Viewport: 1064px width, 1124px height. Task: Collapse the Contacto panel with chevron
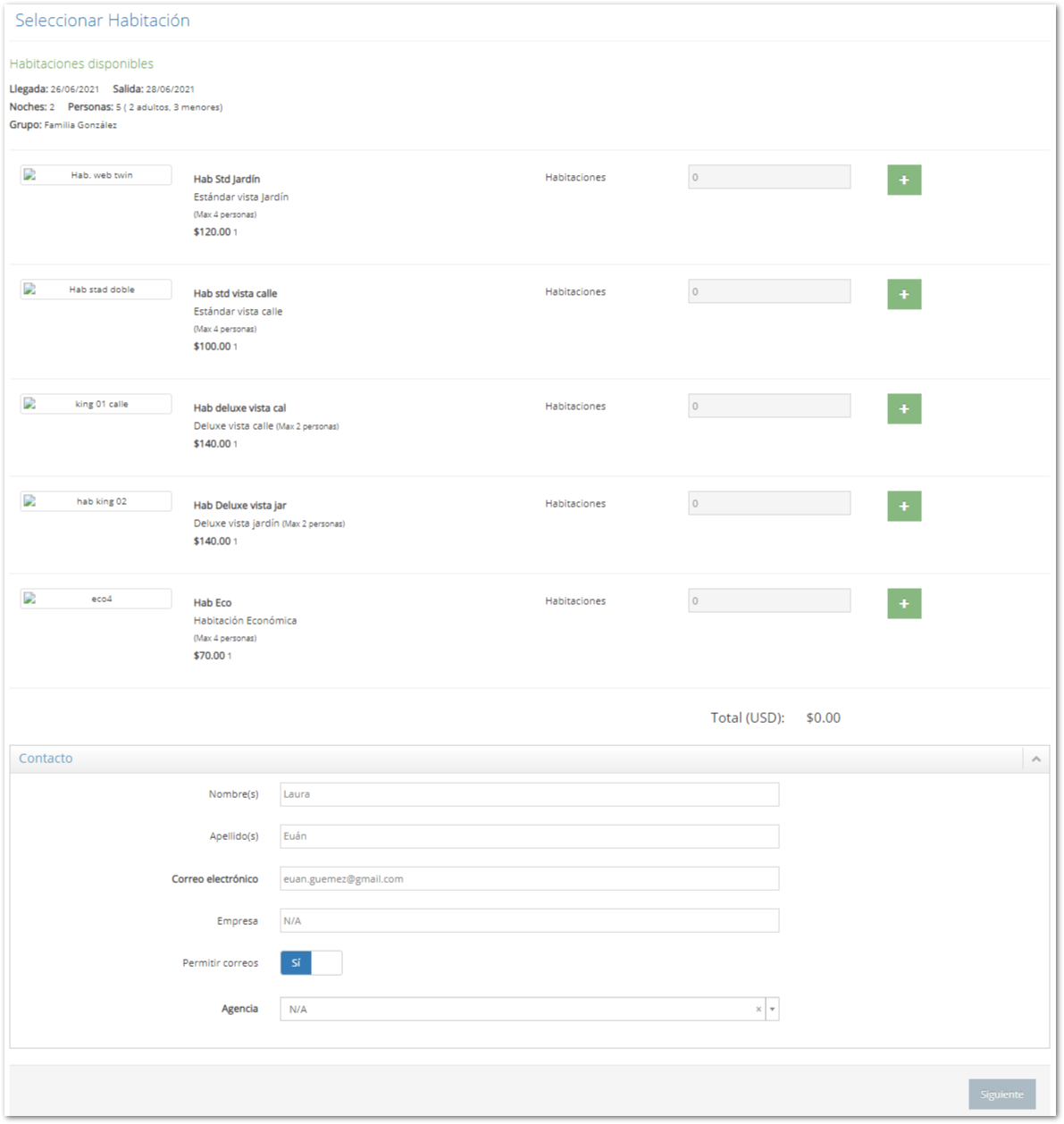pyautogui.click(x=1035, y=759)
